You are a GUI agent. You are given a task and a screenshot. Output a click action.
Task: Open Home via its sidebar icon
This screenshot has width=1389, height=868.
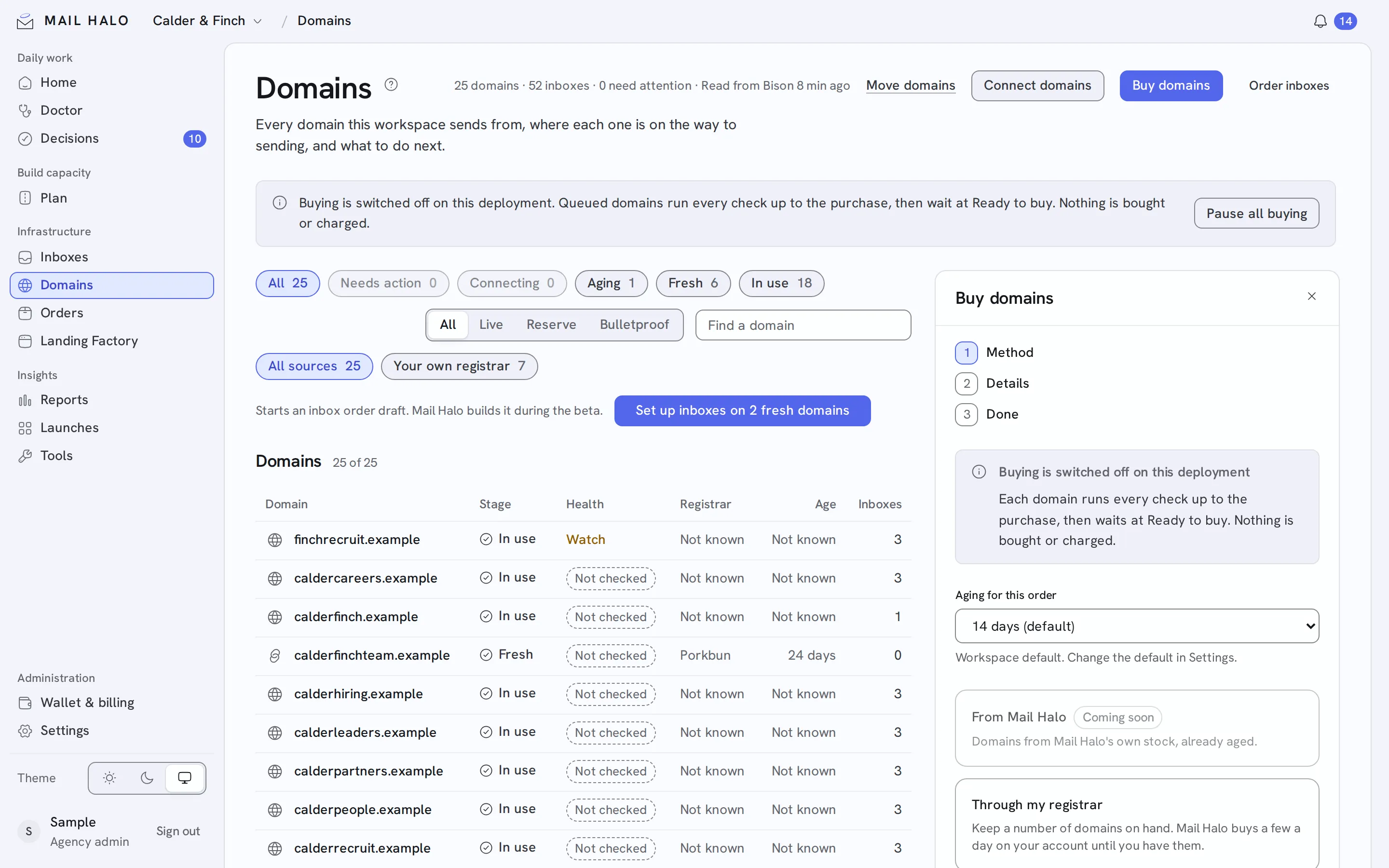[x=25, y=82]
